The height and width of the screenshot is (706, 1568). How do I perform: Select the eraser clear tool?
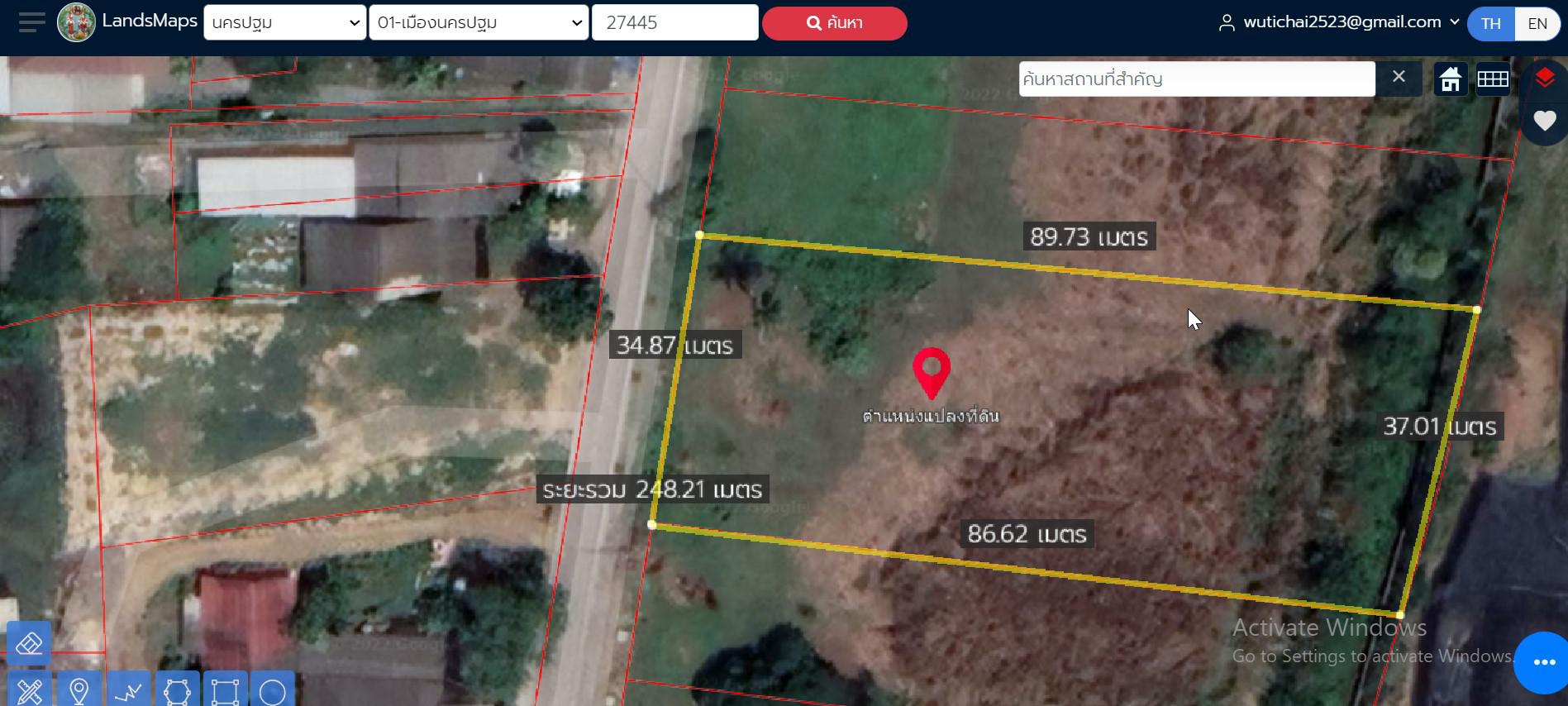point(29,643)
